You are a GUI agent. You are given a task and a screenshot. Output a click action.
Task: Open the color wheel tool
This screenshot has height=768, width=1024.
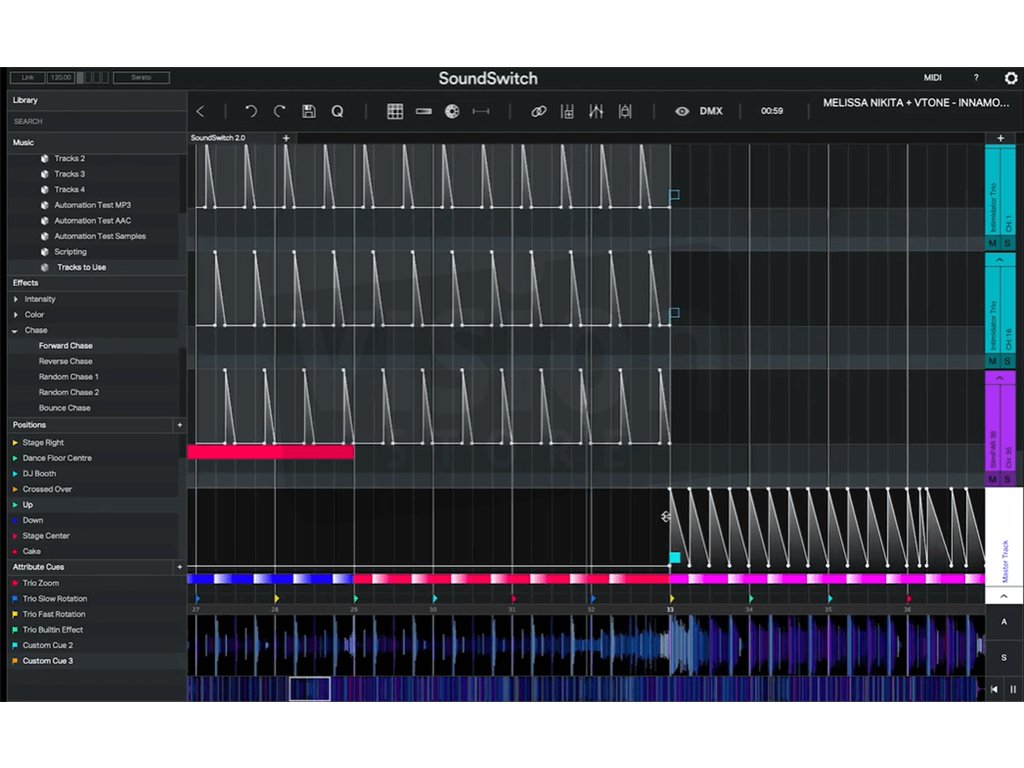[452, 111]
